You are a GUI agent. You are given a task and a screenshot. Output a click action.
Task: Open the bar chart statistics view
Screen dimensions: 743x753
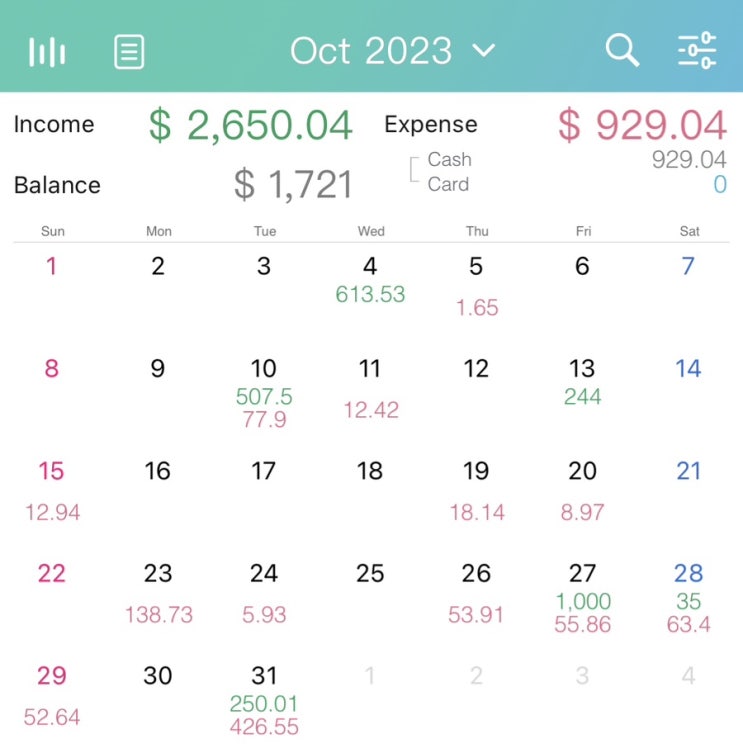click(x=47, y=51)
